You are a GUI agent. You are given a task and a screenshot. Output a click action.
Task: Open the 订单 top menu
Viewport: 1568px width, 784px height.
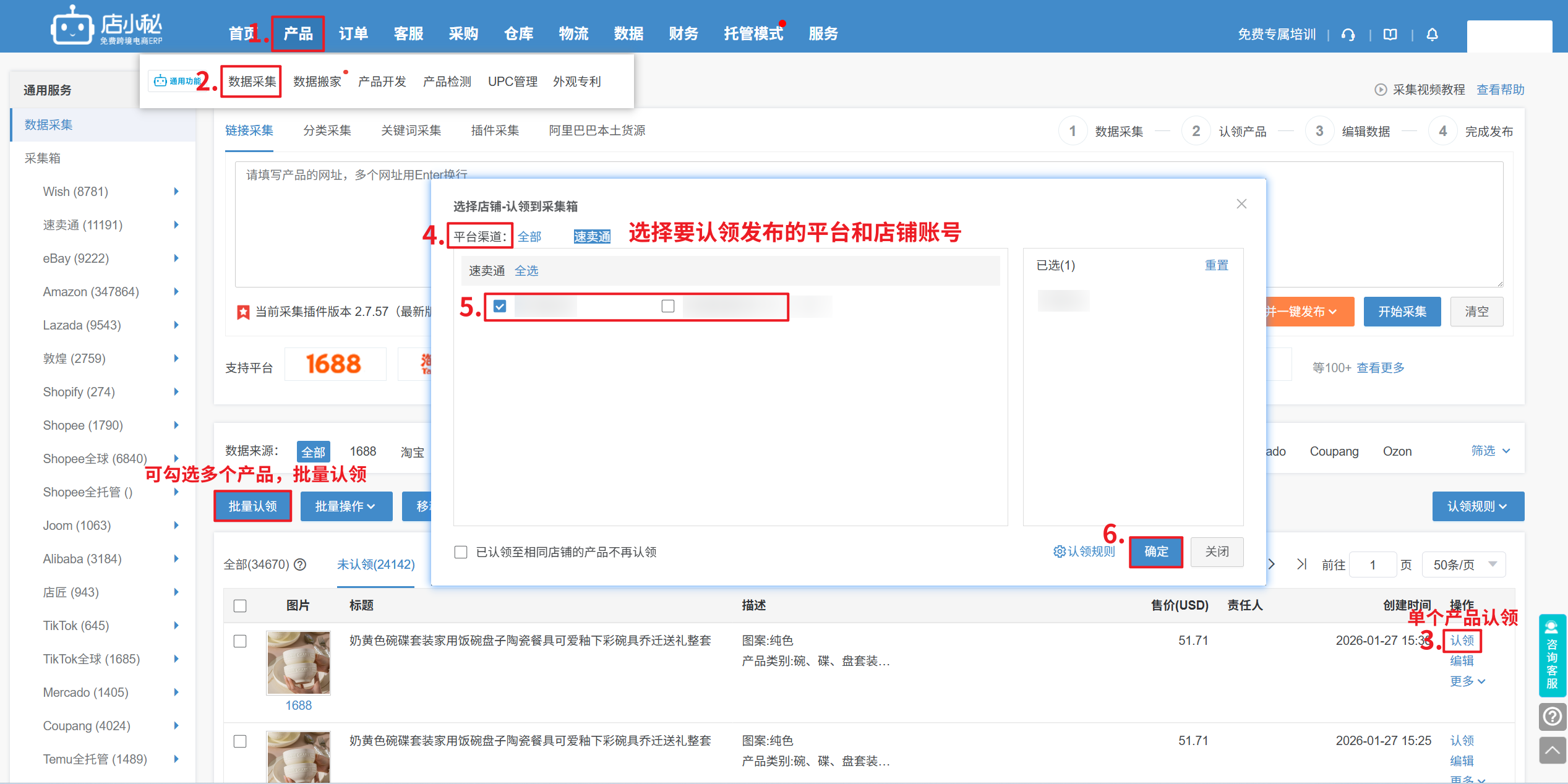pos(353,34)
